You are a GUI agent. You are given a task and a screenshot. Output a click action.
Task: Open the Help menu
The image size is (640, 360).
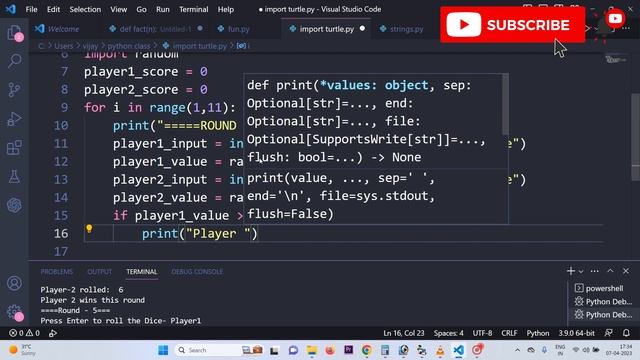coord(225,9)
